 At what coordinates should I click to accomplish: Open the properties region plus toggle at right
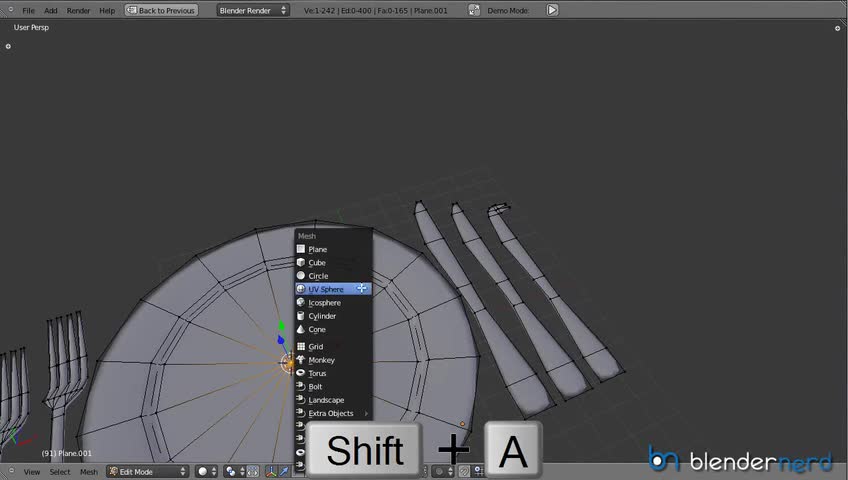point(837,28)
